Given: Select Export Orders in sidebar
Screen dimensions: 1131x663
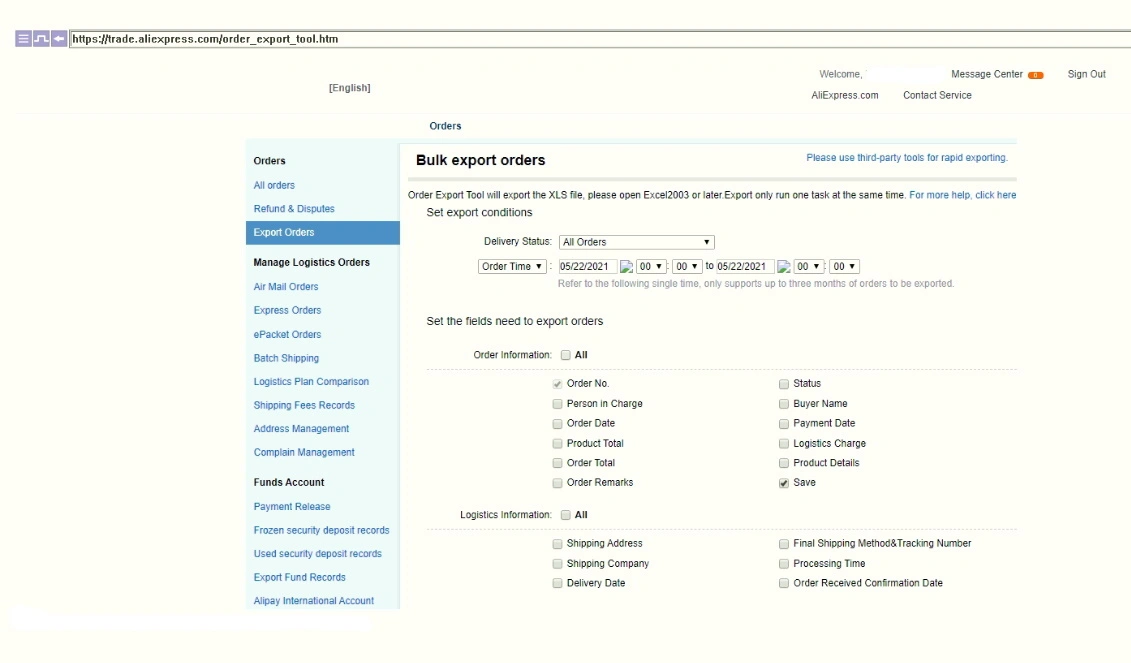Looking at the screenshot, I should [x=322, y=233].
